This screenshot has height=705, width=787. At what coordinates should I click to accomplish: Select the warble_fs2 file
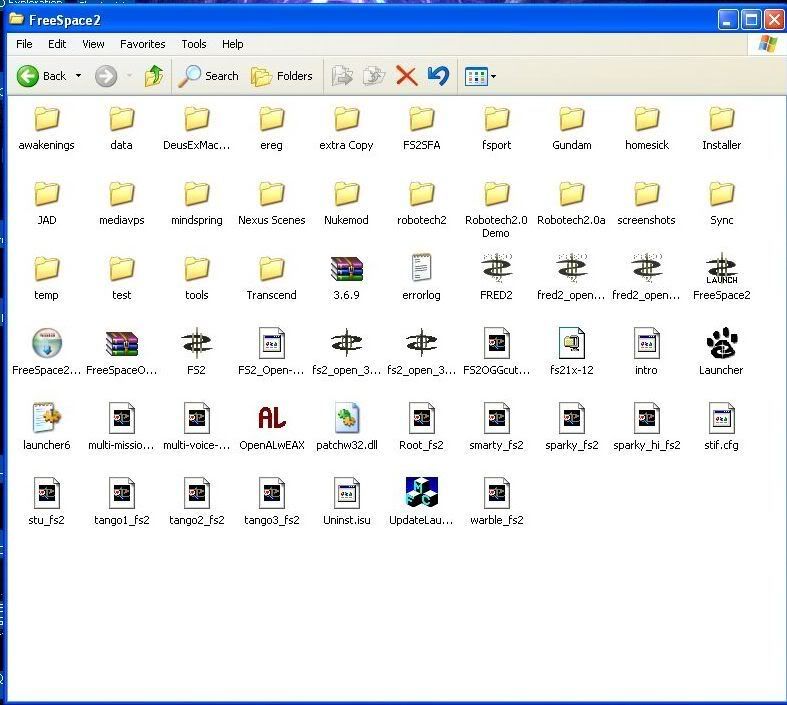click(496, 502)
